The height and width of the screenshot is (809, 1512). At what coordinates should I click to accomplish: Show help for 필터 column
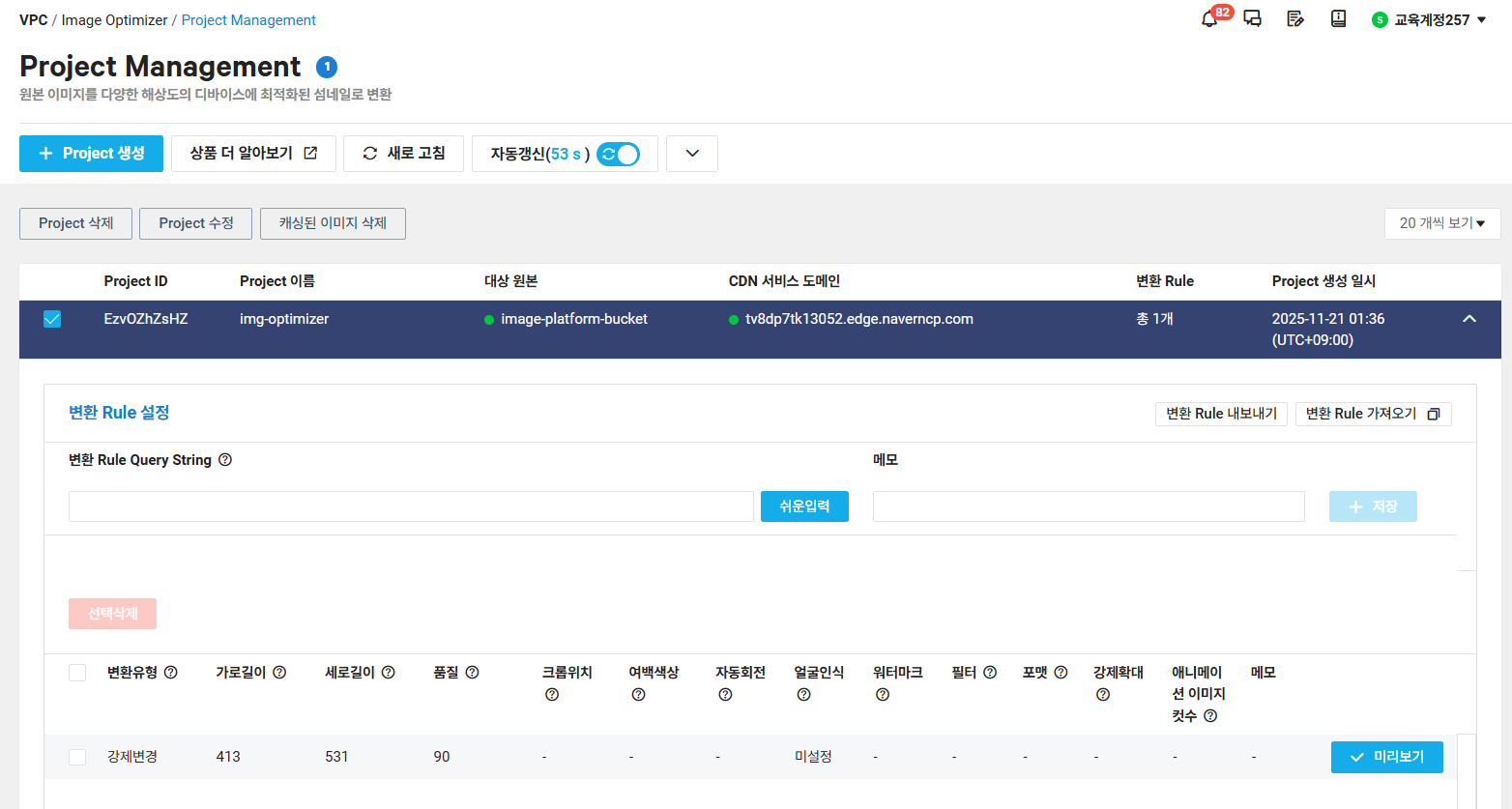click(990, 673)
